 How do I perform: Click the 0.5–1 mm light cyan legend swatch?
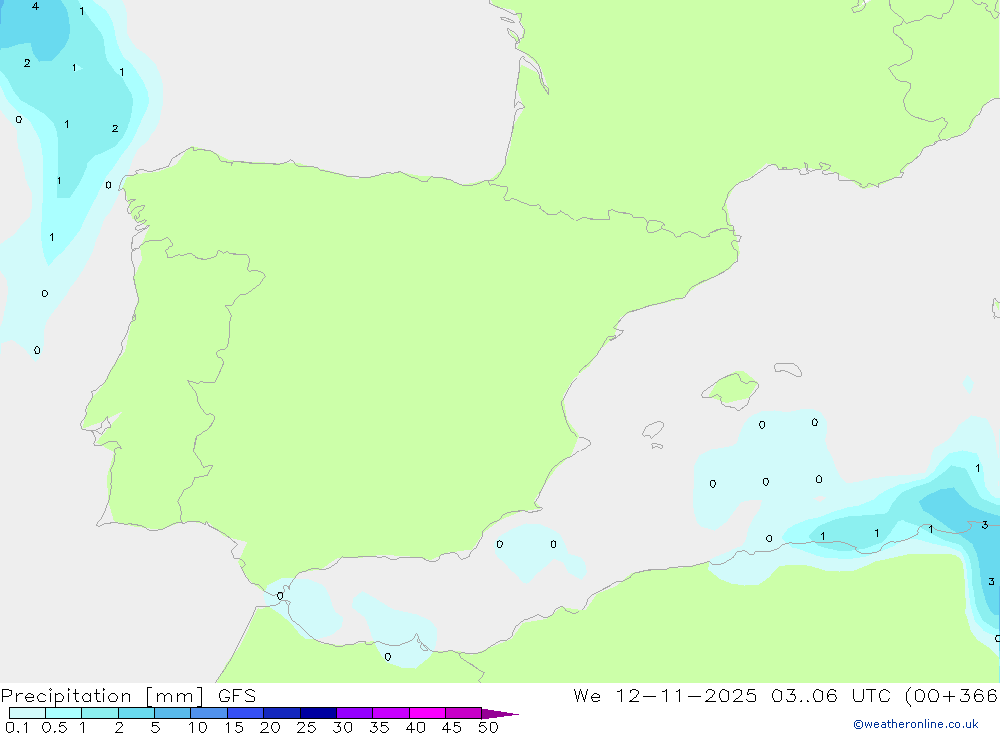coord(64,713)
